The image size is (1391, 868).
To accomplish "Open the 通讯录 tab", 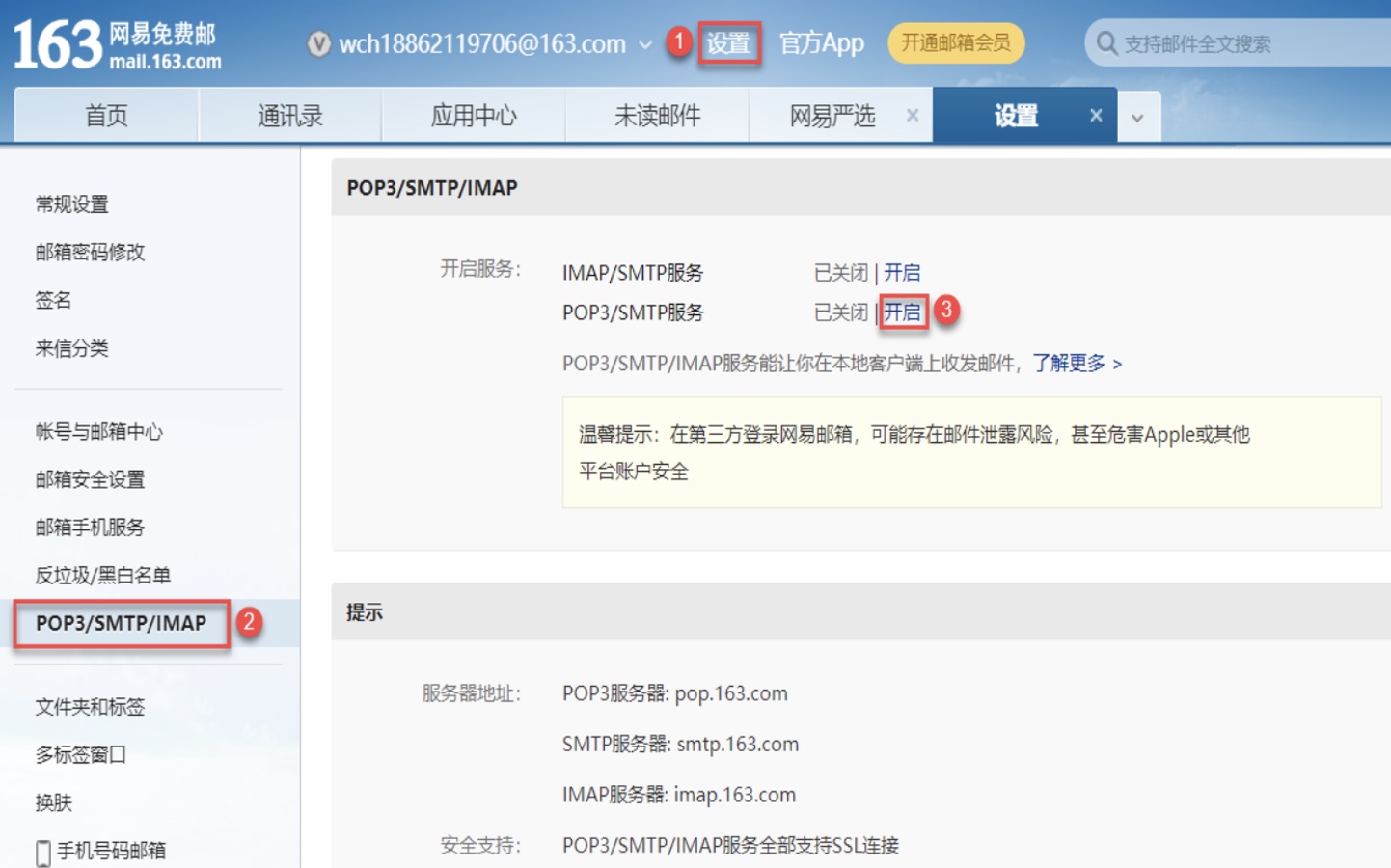I will pyautogui.click(x=289, y=116).
